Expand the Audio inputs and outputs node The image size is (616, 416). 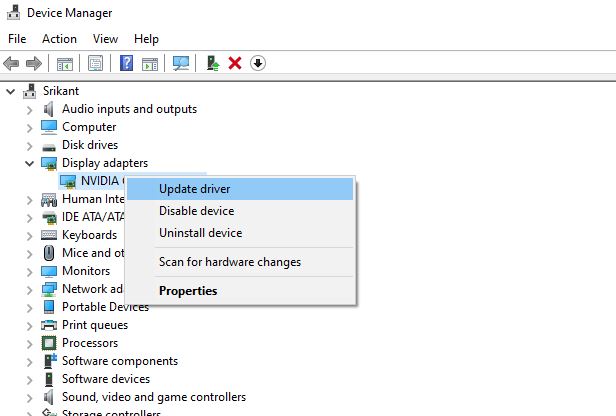click(x=29, y=109)
